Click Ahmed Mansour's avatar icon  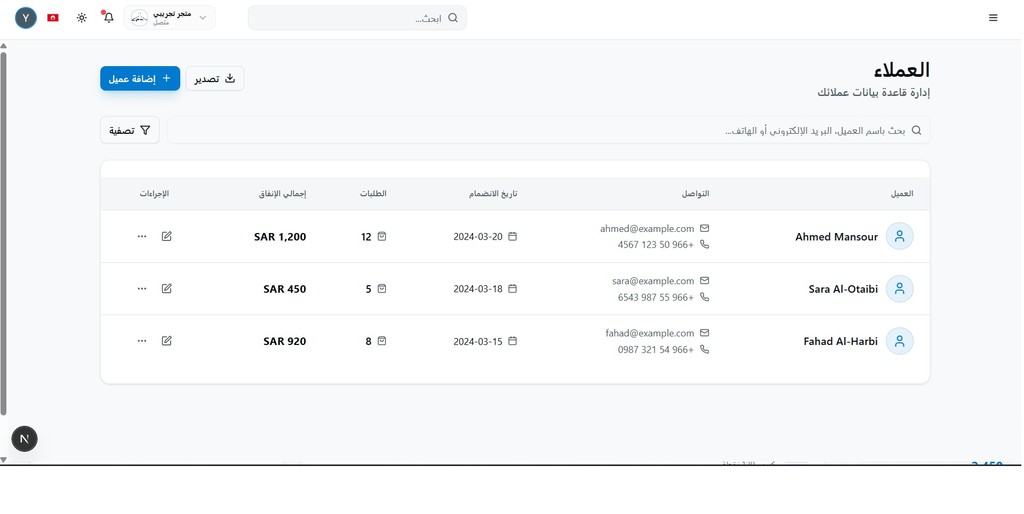[899, 236]
